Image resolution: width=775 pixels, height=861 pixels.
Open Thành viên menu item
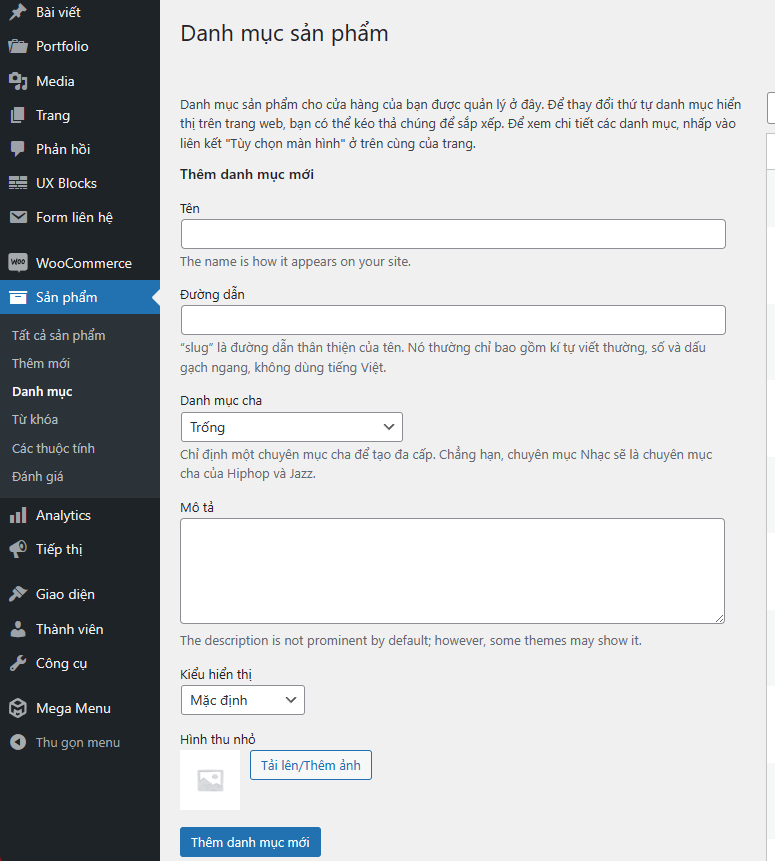tap(70, 629)
